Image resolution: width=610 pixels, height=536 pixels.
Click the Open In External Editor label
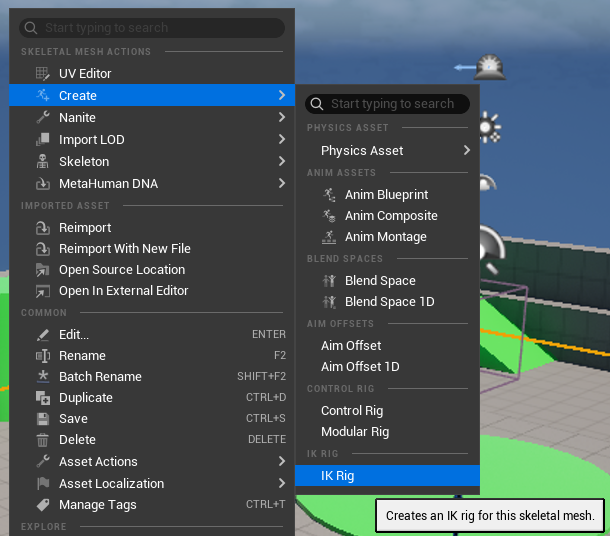coord(123,291)
